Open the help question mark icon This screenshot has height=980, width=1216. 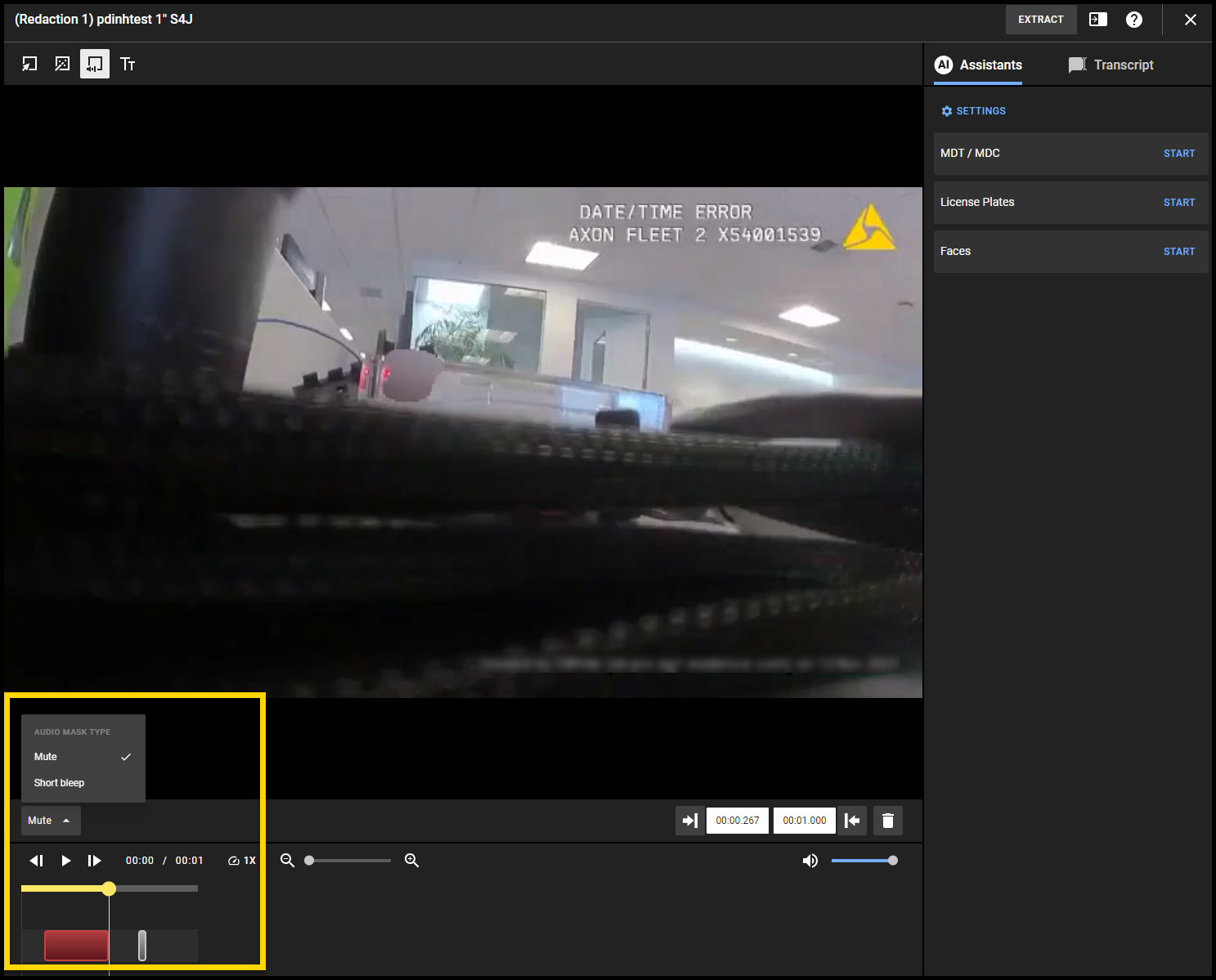pyautogui.click(x=1133, y=20)
